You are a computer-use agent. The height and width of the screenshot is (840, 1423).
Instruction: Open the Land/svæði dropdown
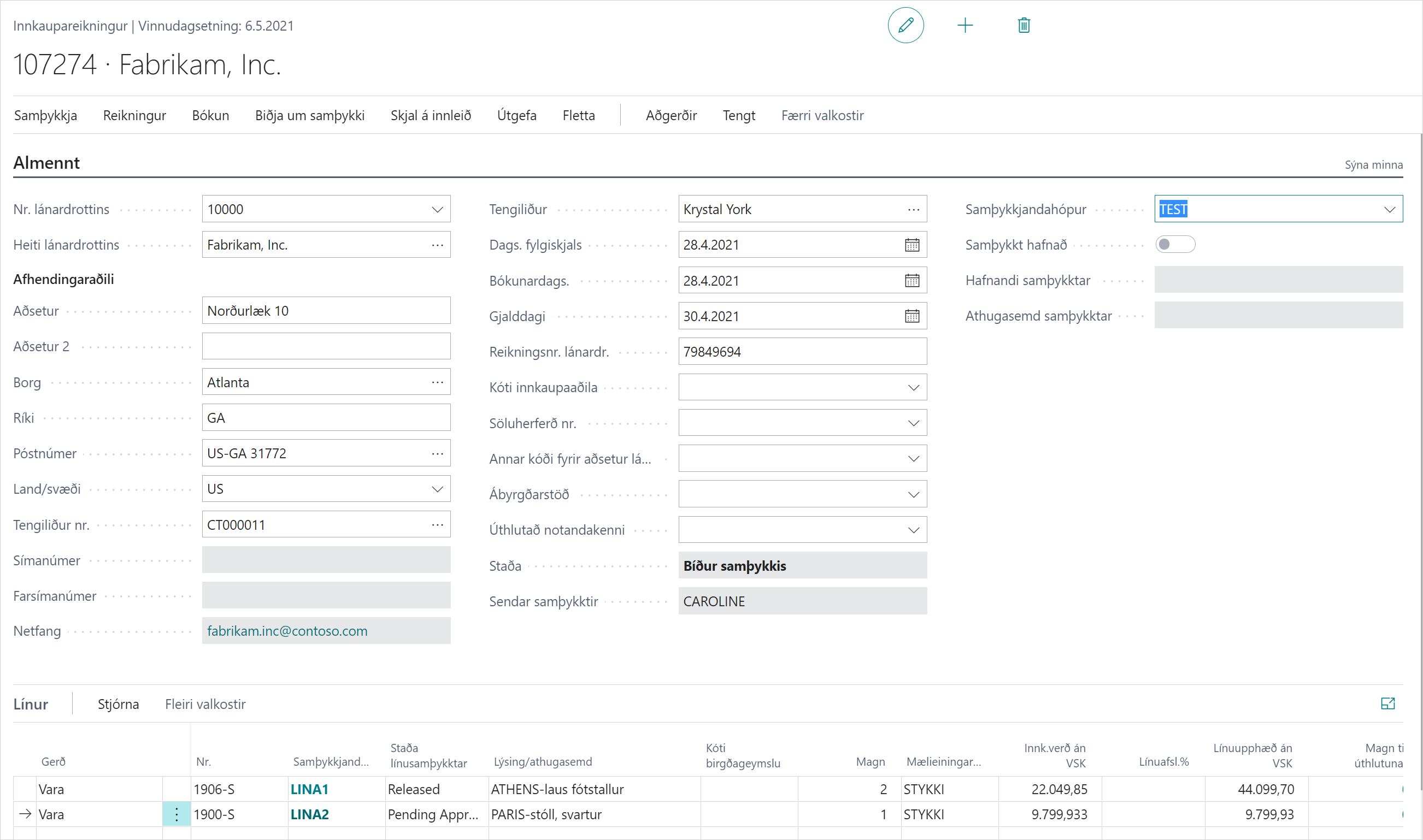(437, 489)
